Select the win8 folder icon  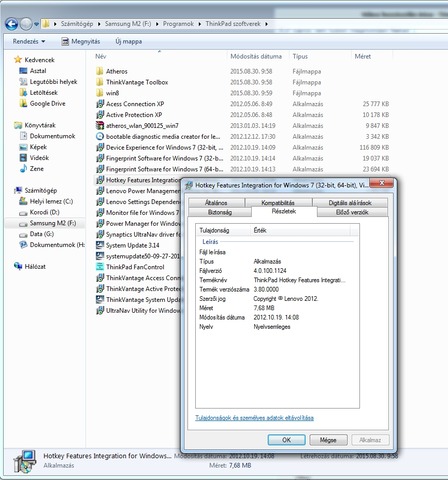pyautogui.click(x=100, y=93)
